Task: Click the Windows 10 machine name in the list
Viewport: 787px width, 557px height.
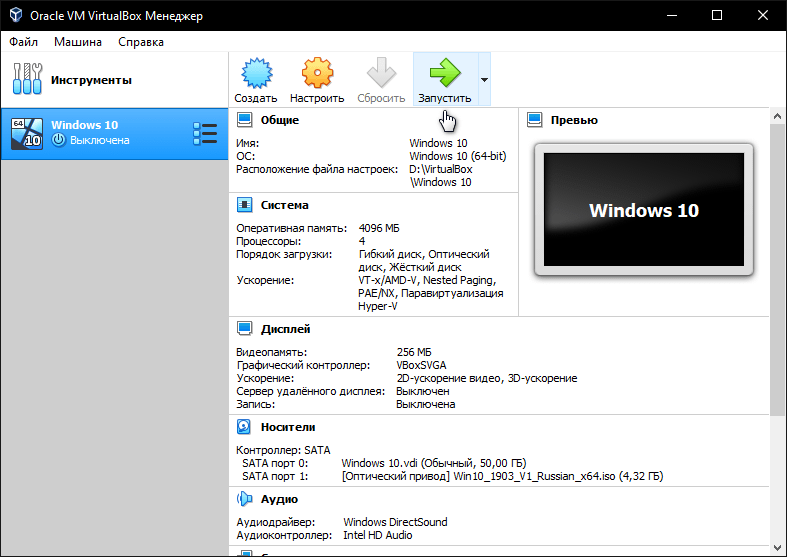Action: pyautogui.click(x=84, y=125)
